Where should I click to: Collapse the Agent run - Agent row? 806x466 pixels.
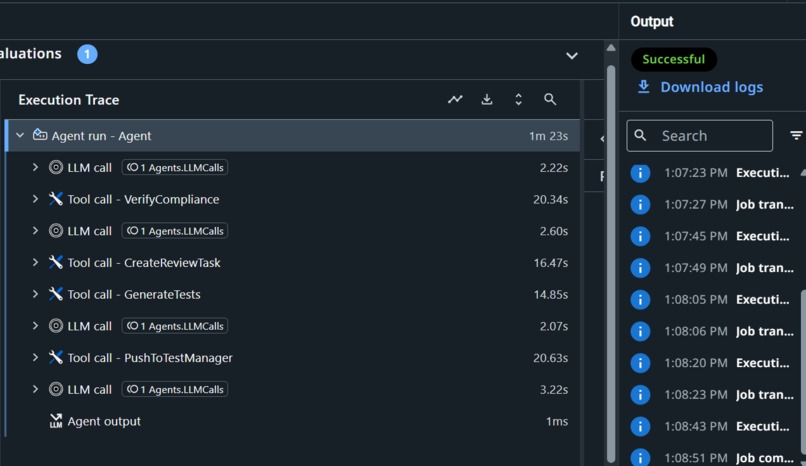pos(20,136)
